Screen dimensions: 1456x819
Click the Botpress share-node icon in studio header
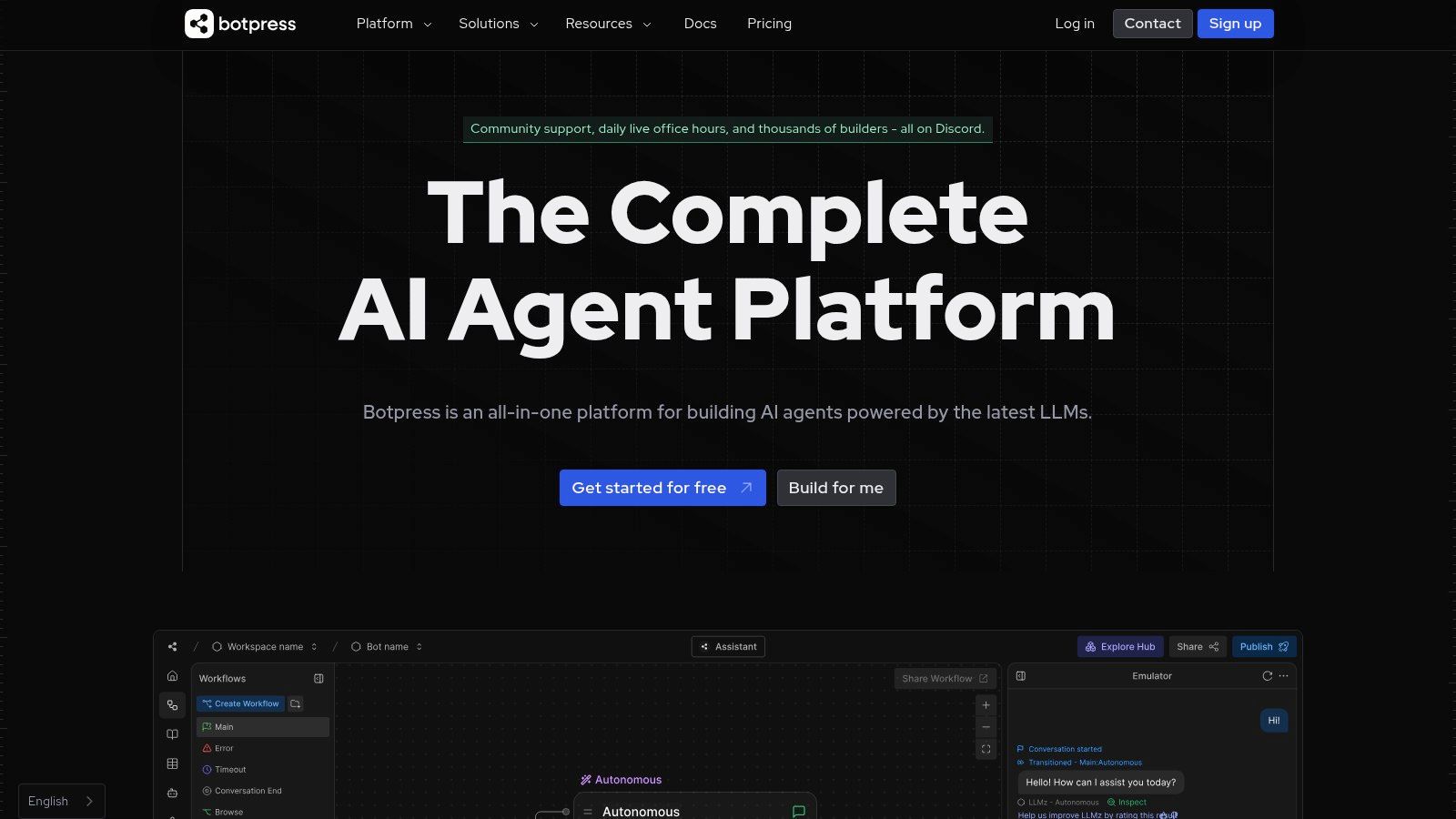(x=172, y=647)
